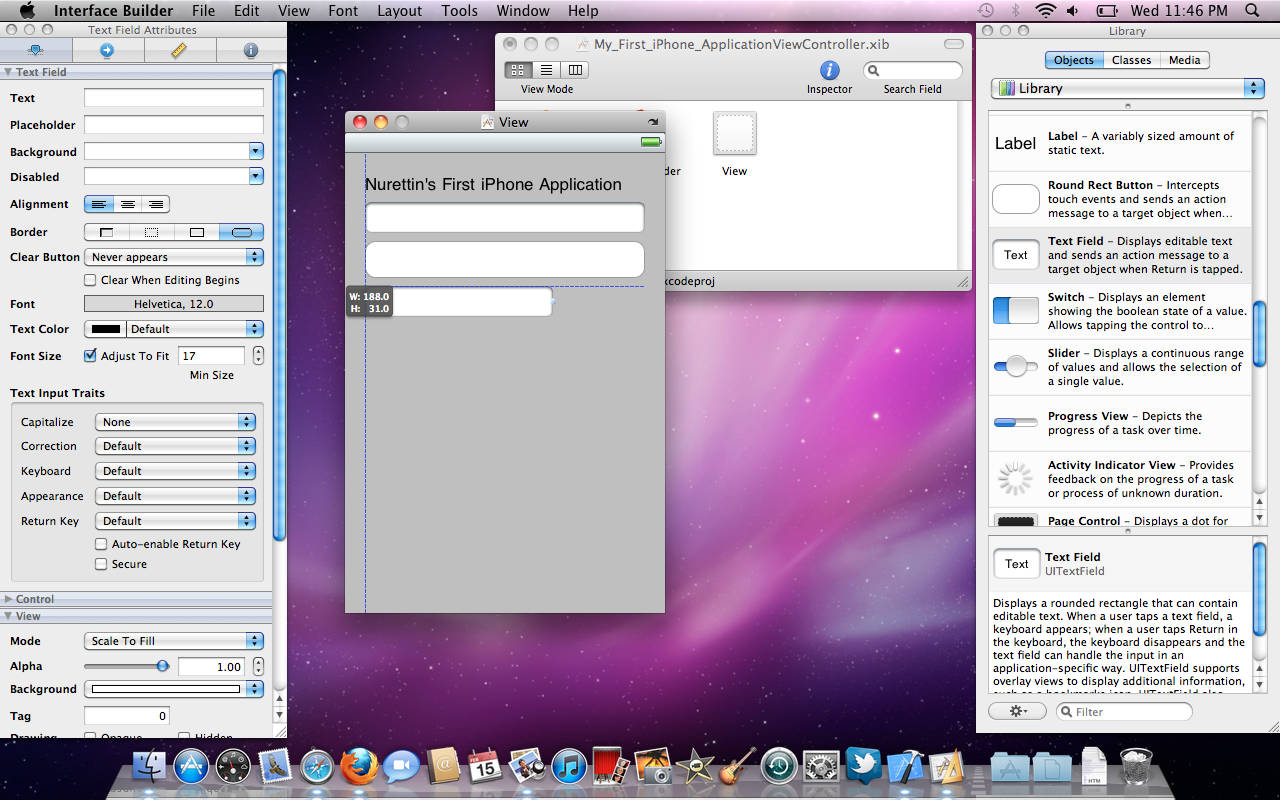Image resolution: width=1280 pixels, height=800 pixels.
Task: Collapse the Text Field section
Action: [8, 72]
